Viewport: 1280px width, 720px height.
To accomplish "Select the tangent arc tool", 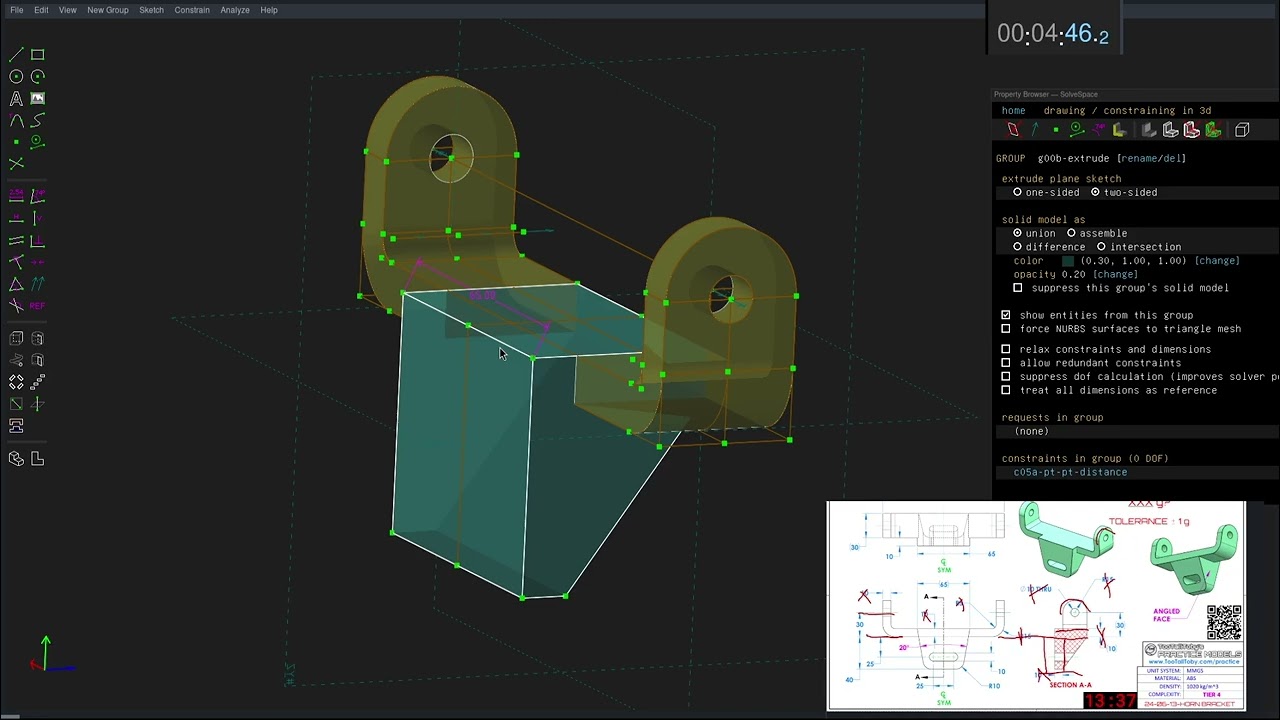I will (x=16, y=120).
